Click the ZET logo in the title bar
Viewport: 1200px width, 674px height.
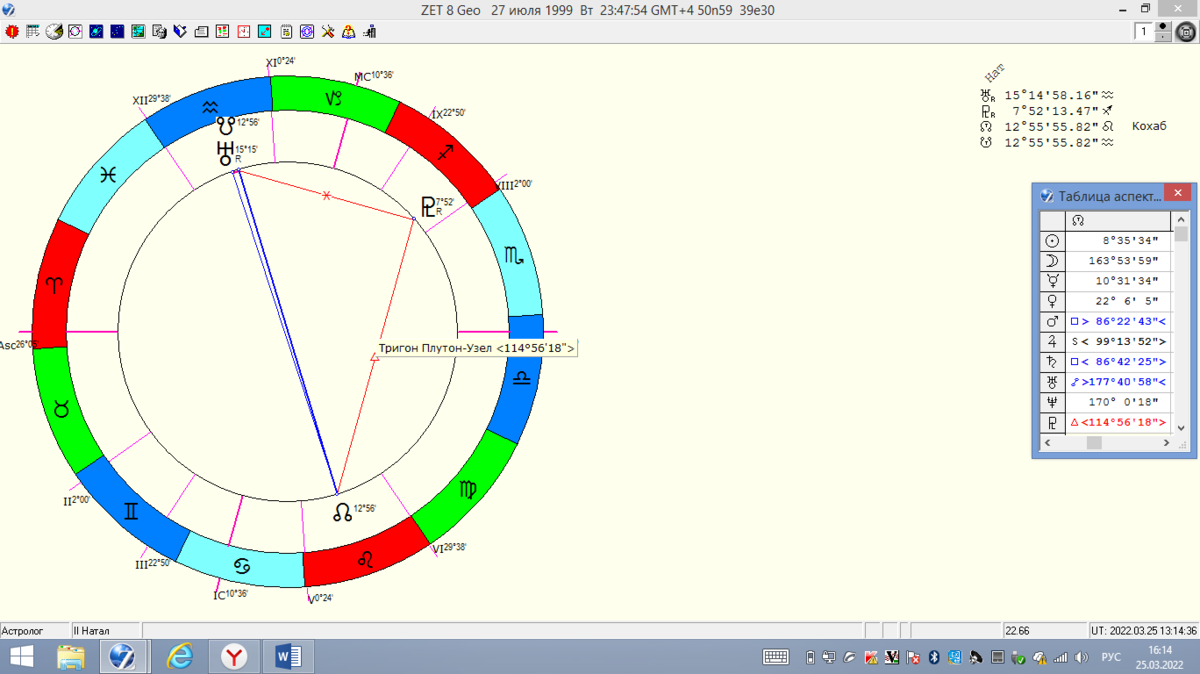click(x=8, y=9)
